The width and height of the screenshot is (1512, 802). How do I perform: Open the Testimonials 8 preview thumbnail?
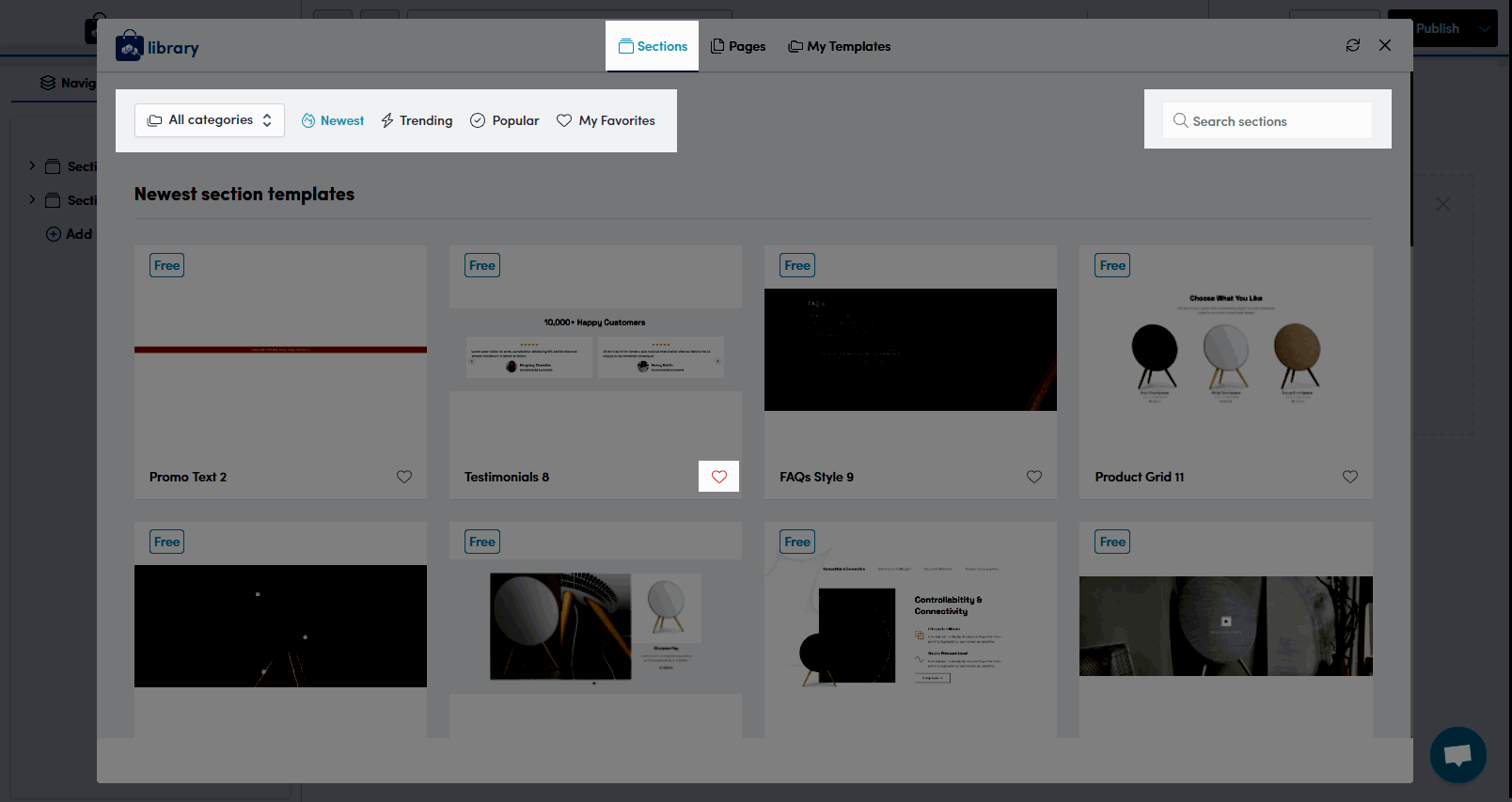[595, 350]
